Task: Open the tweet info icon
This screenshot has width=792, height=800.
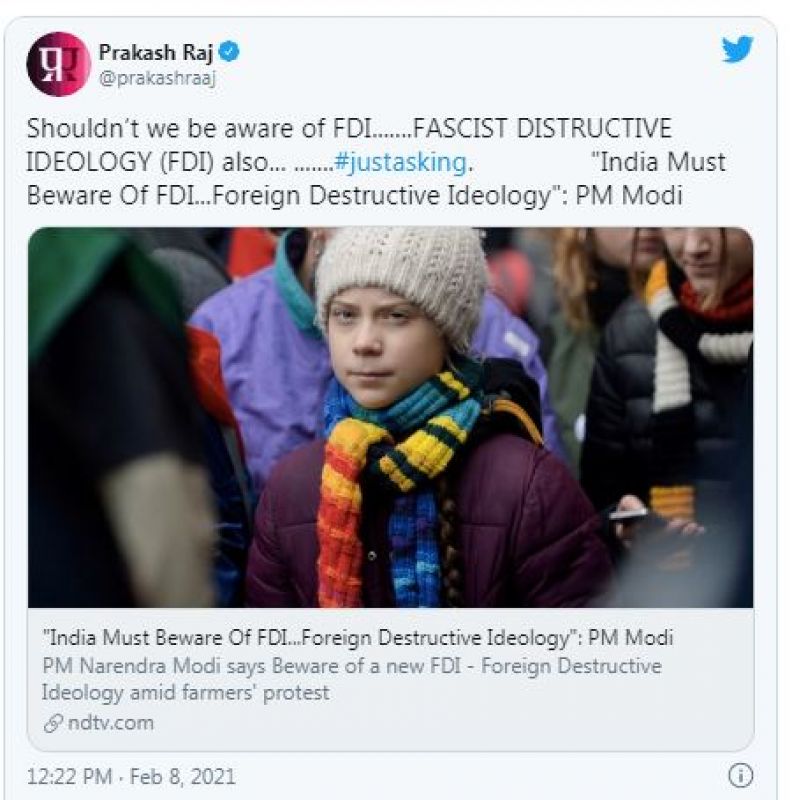Action: 740,776
